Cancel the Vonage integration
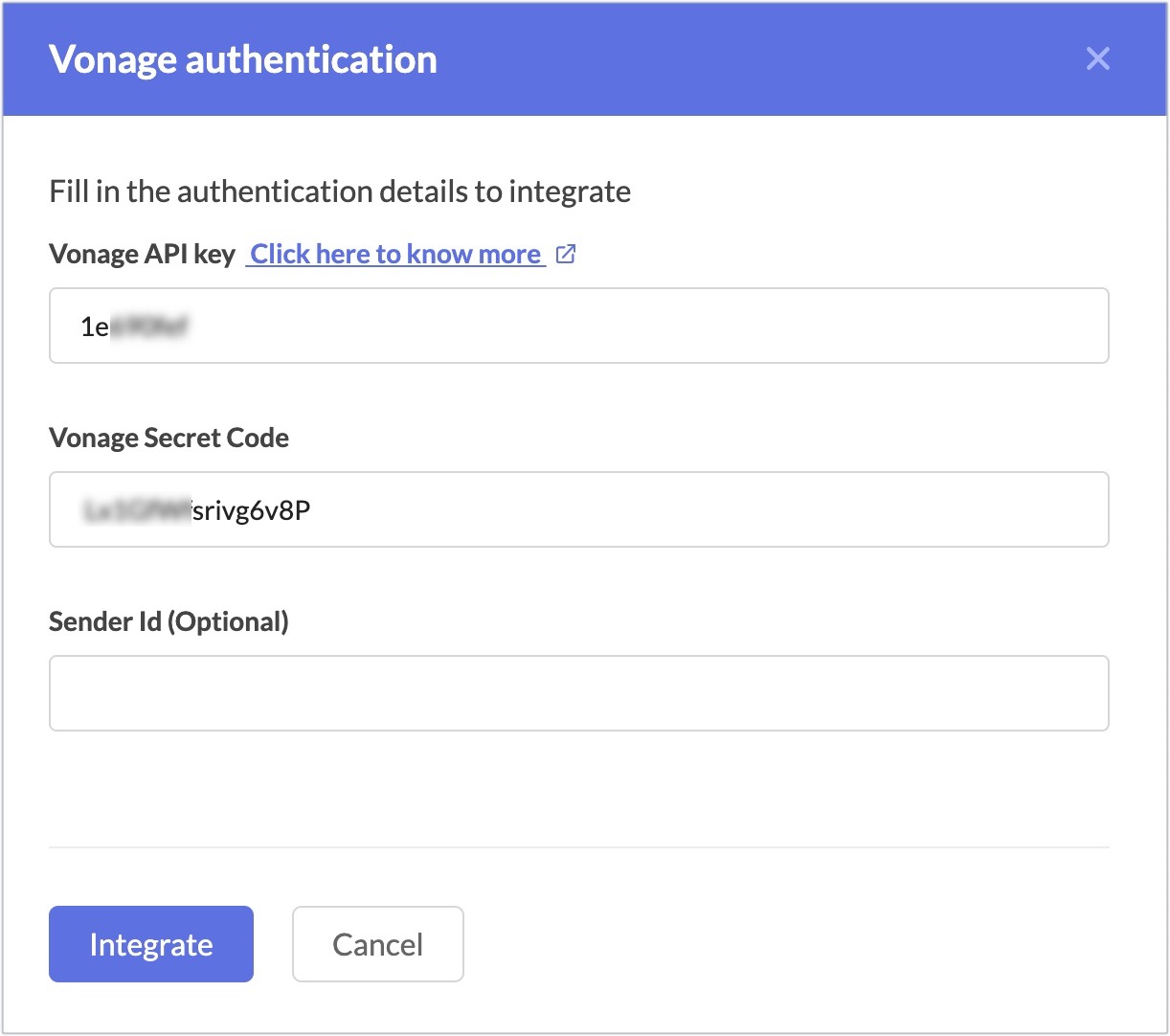 378,944
